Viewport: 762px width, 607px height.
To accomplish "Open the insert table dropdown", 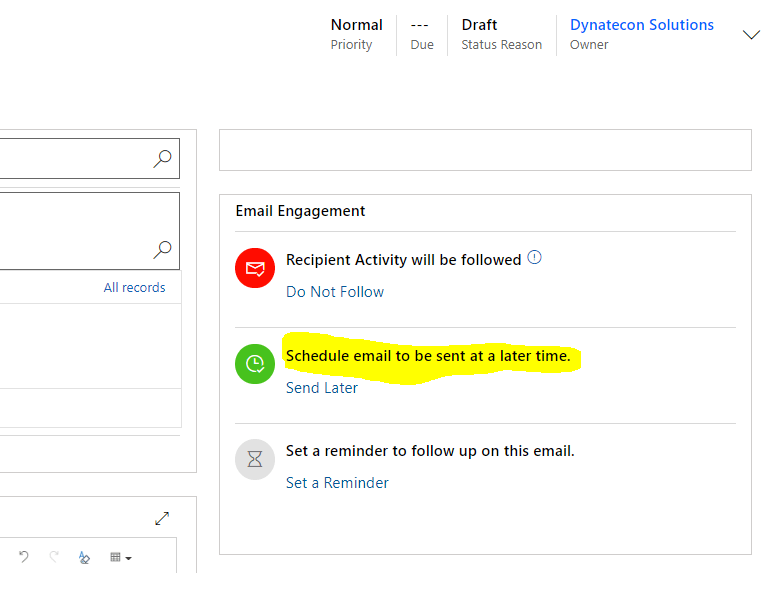I will [x=120, y=557].
